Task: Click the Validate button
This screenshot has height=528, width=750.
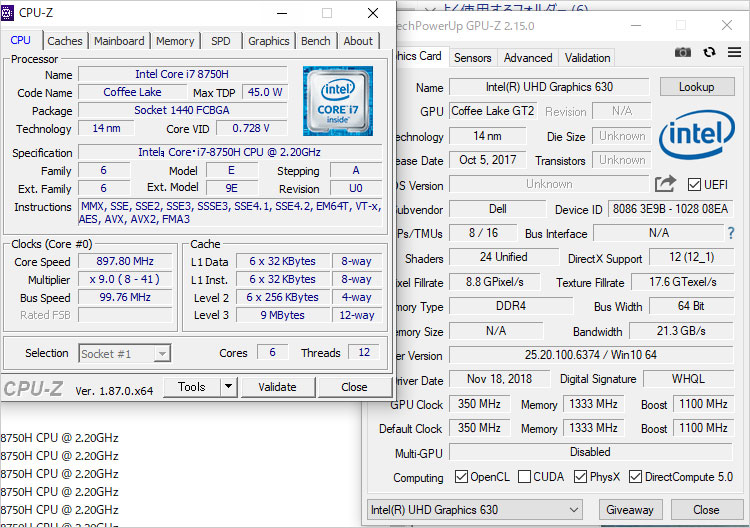Action: (x=277, y=386)
